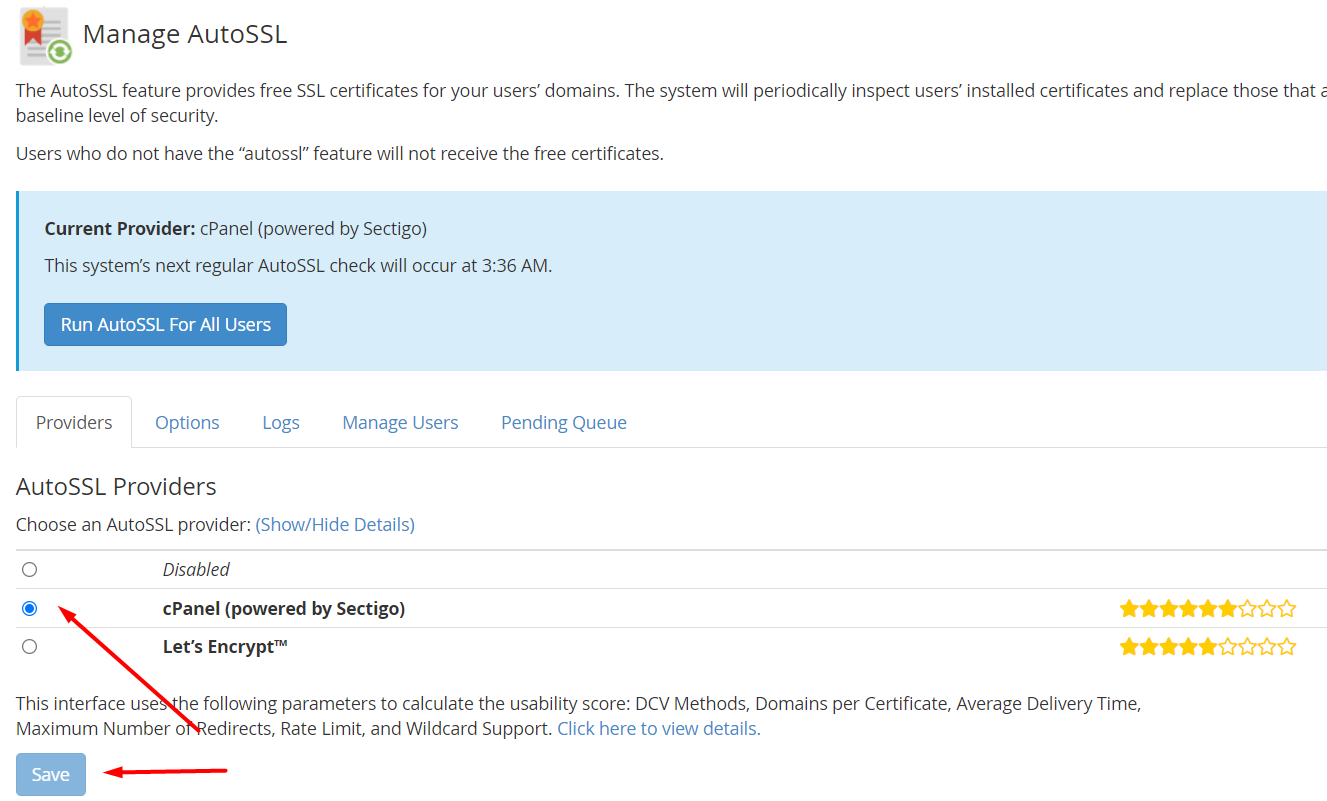Click the Save button
Screen dimensions: 1327x801
point(50,774)
